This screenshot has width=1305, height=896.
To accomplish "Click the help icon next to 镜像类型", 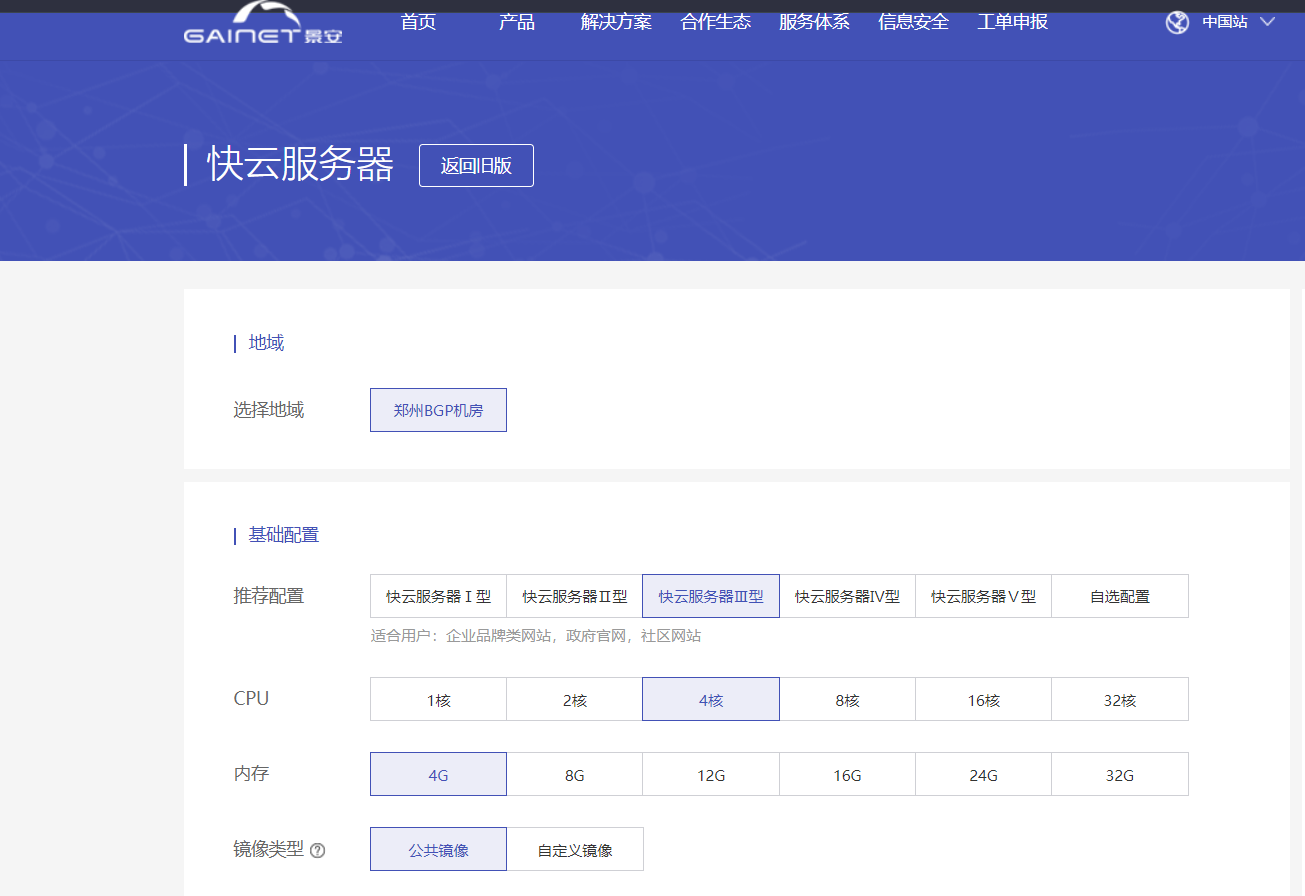I will tap(318, 851).
